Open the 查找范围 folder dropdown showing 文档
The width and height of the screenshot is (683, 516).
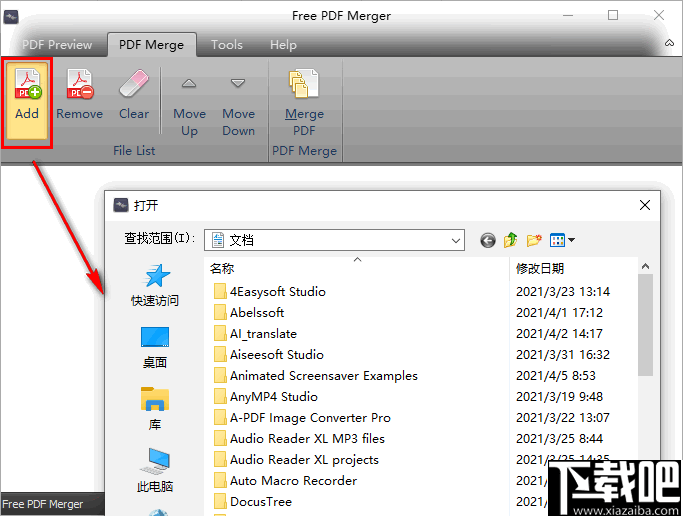[334, 240]
